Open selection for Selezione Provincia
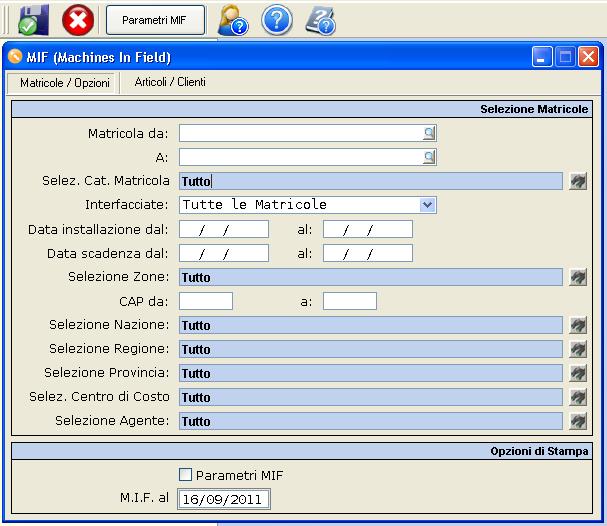Screen dimensions: 607x526 pos(578,373)
